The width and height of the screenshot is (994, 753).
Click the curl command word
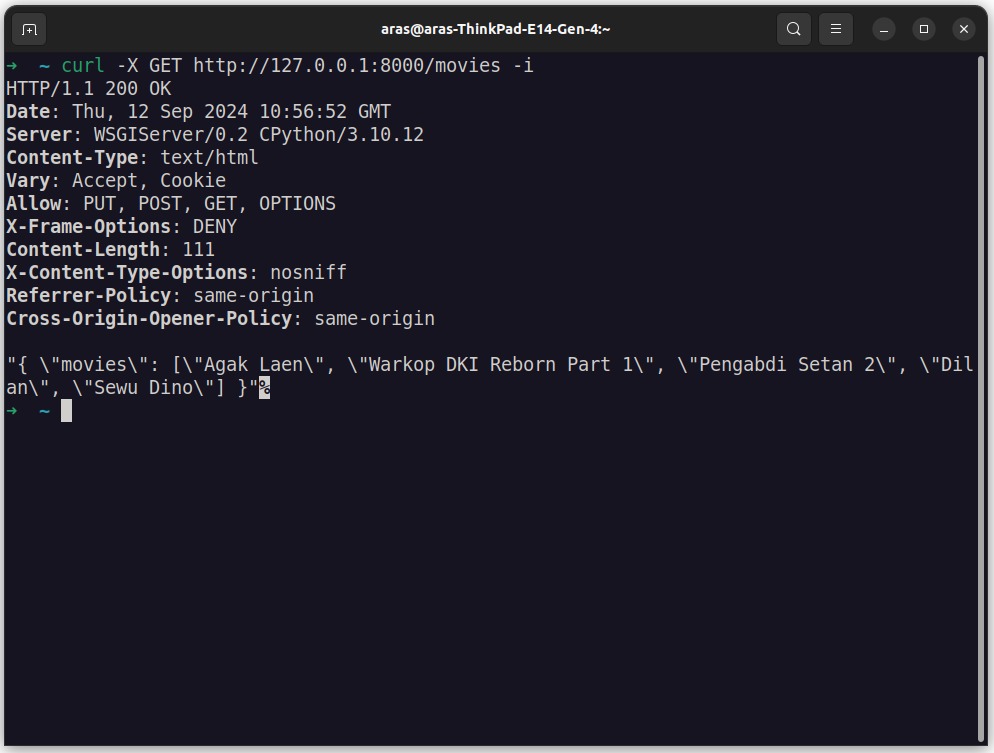(82, 65)
